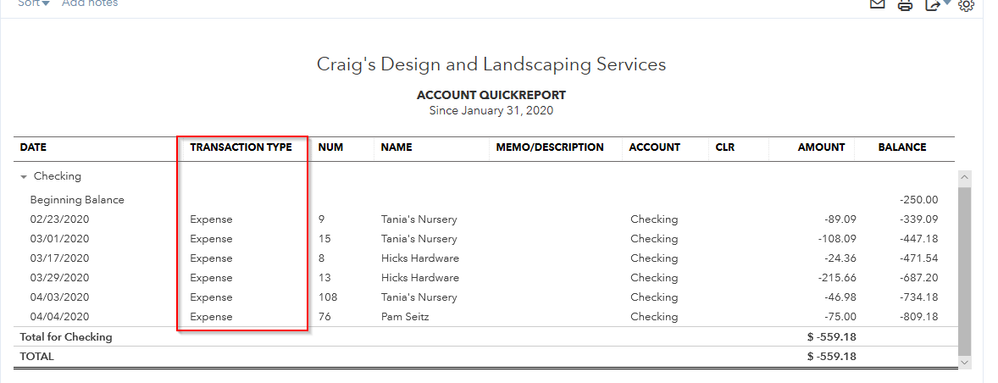Viewport: 998px width, 383px height.
Task: Click transaction number 76
Action: (x=325, y=317)
